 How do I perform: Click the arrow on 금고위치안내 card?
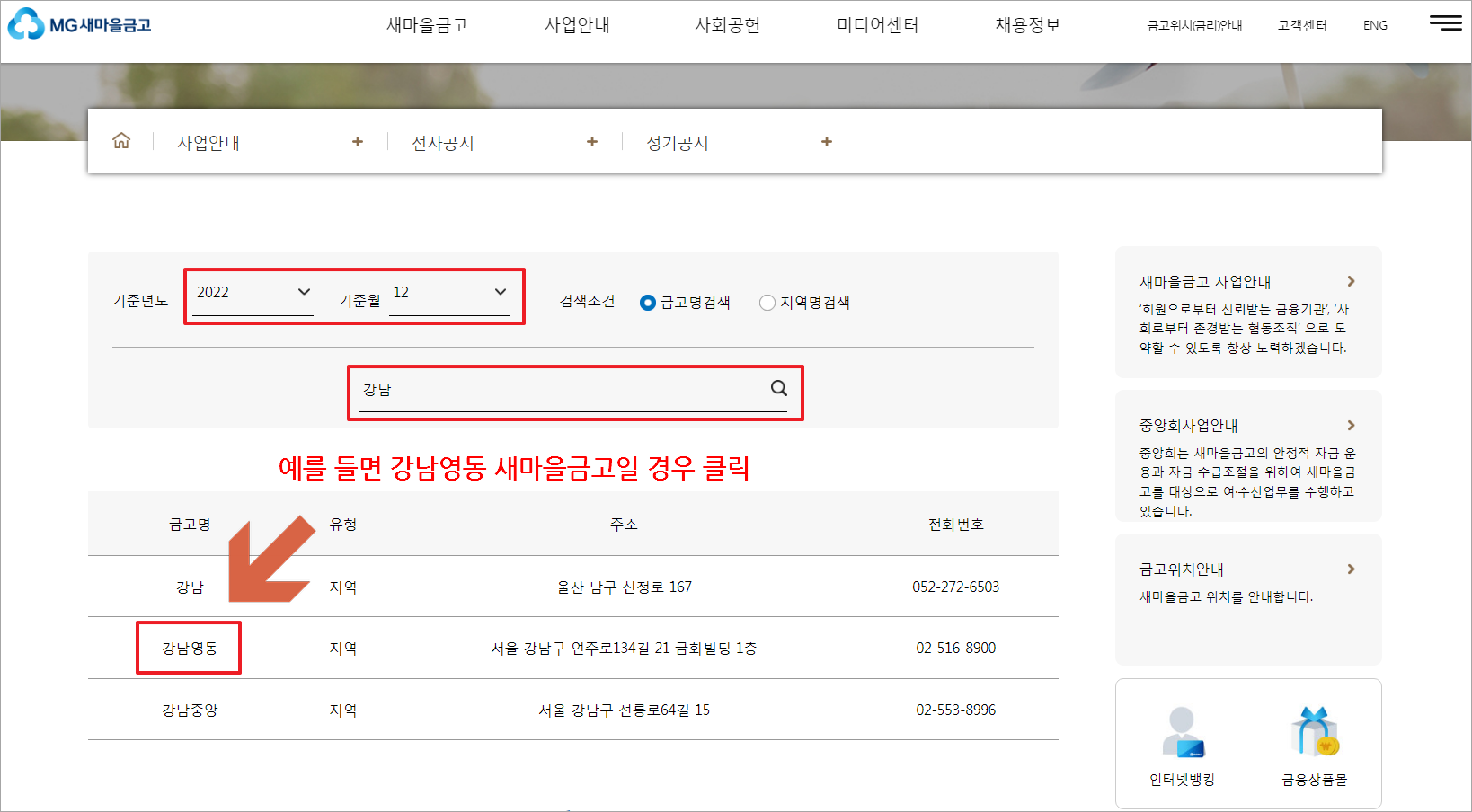[1352, 569]
